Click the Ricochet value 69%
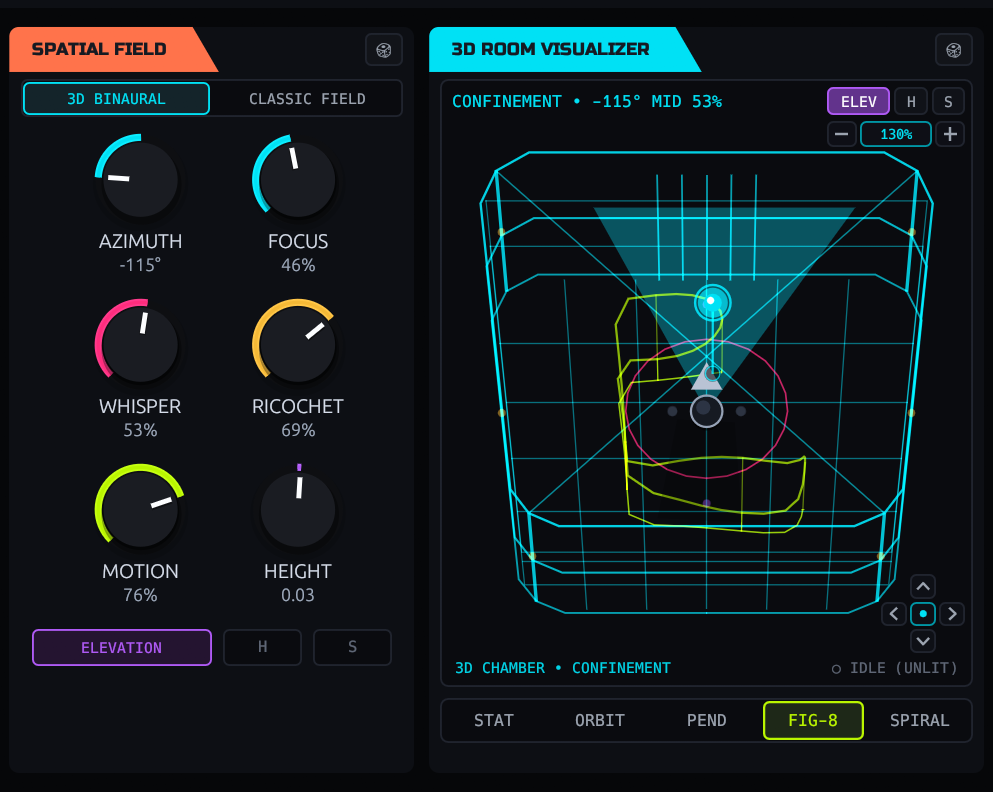The height and width of the screenshot is (792, 993). [298, 430]
